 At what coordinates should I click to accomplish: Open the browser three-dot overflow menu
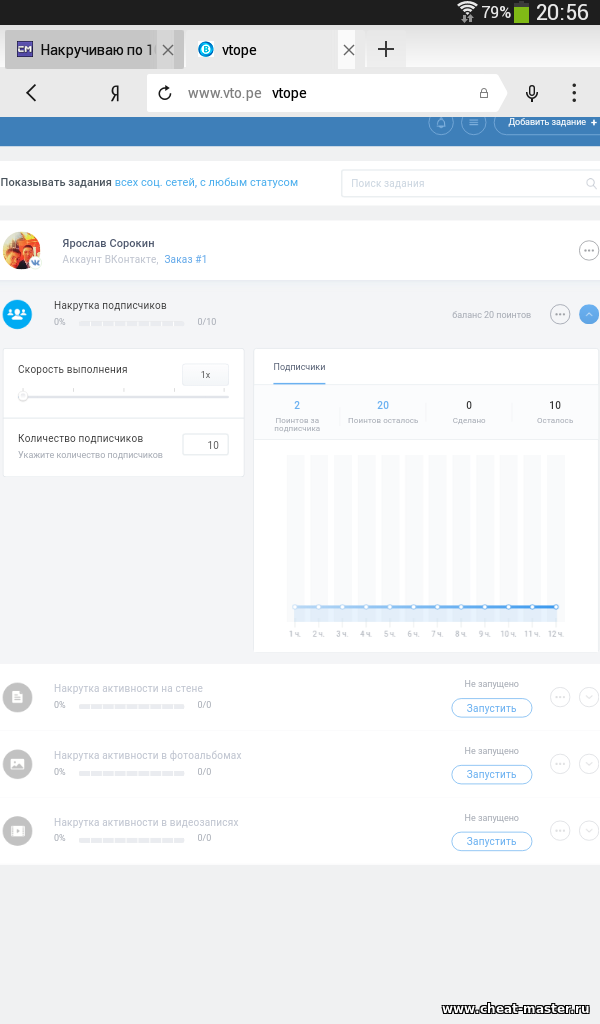click(574, 93)
